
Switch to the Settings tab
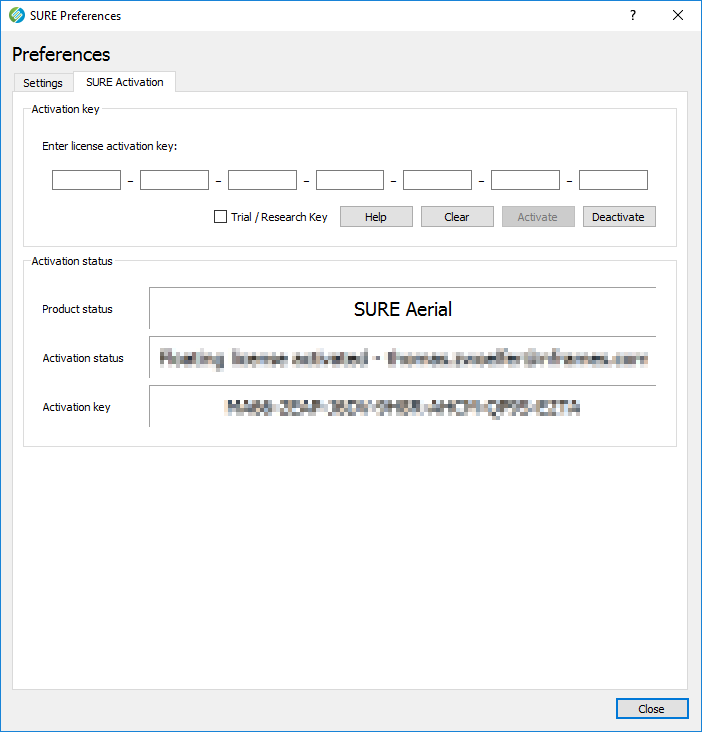[x=43, y=83]
